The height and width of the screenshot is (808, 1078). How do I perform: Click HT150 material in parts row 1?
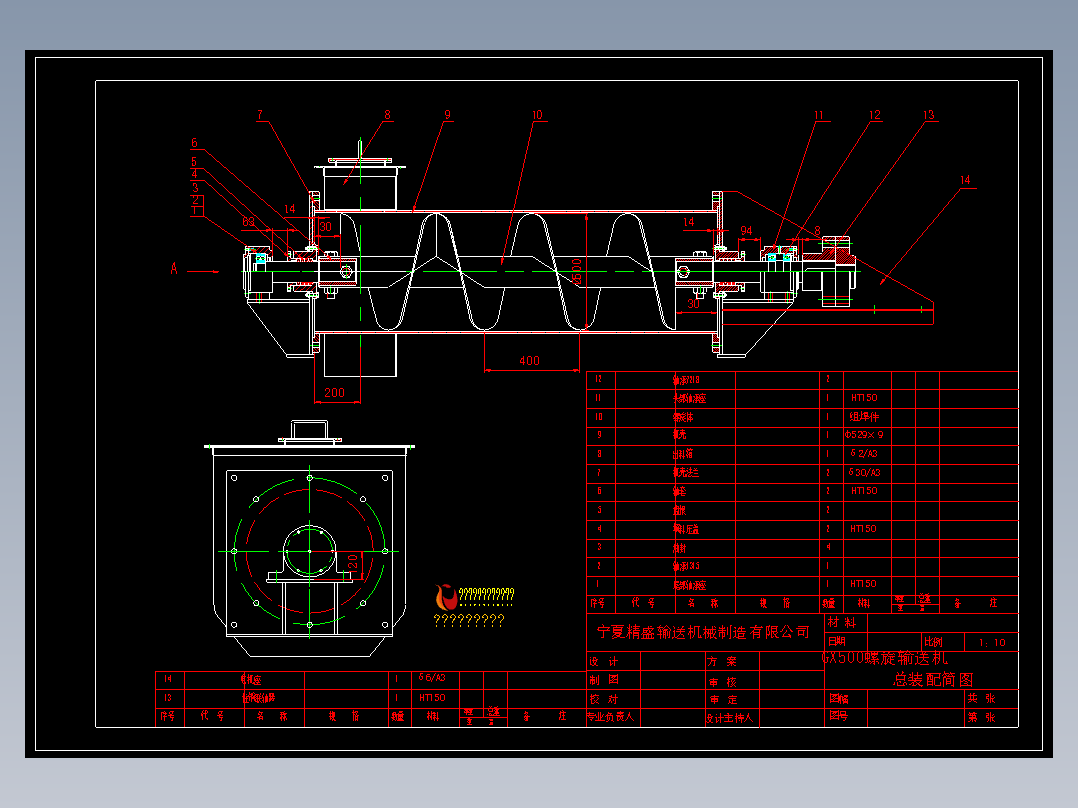tap(864, 584)
